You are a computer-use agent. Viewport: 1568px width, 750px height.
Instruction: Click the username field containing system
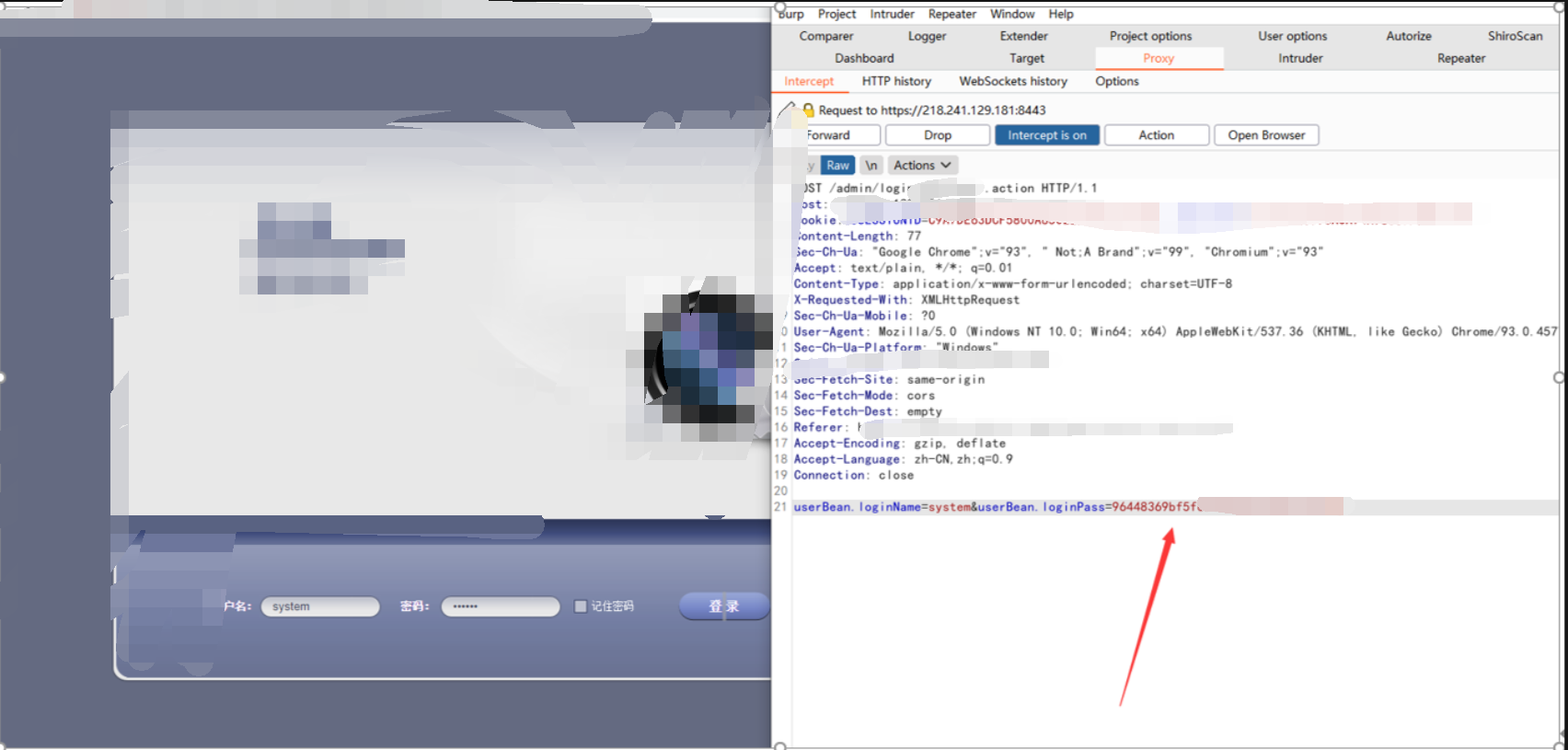point(320,606)
